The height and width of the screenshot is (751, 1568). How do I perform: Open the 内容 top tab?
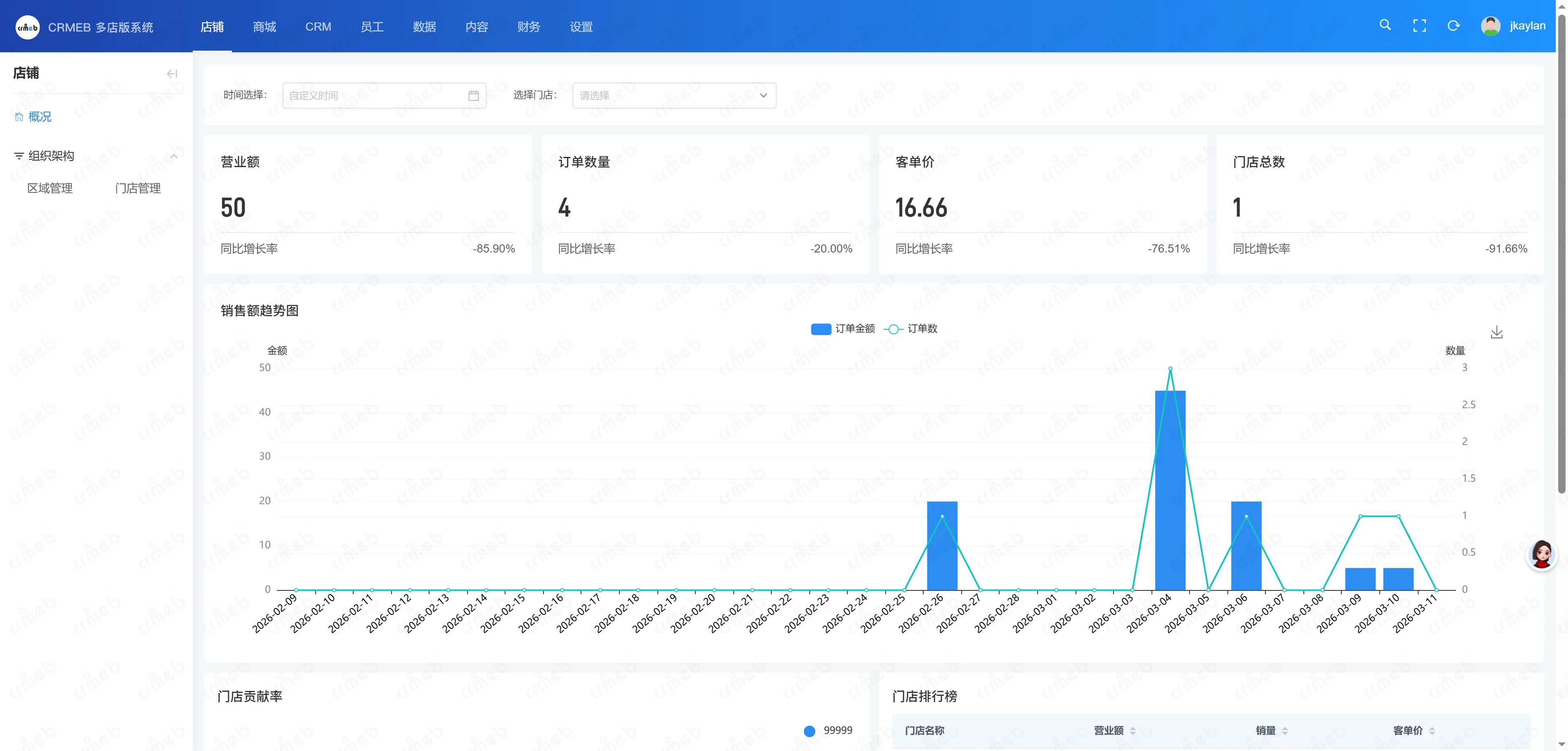coord(477,27)
